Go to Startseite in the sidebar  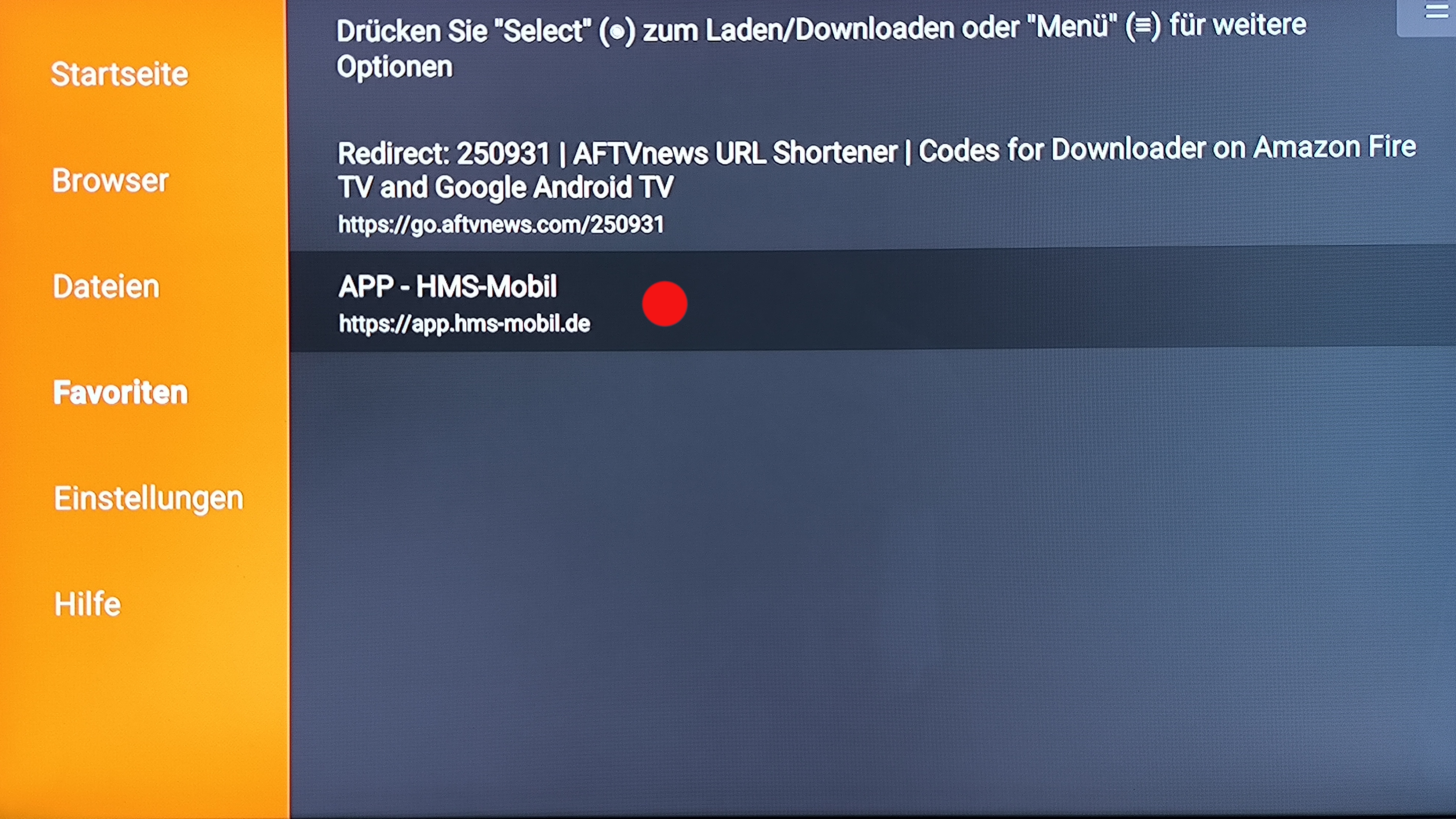119,74
